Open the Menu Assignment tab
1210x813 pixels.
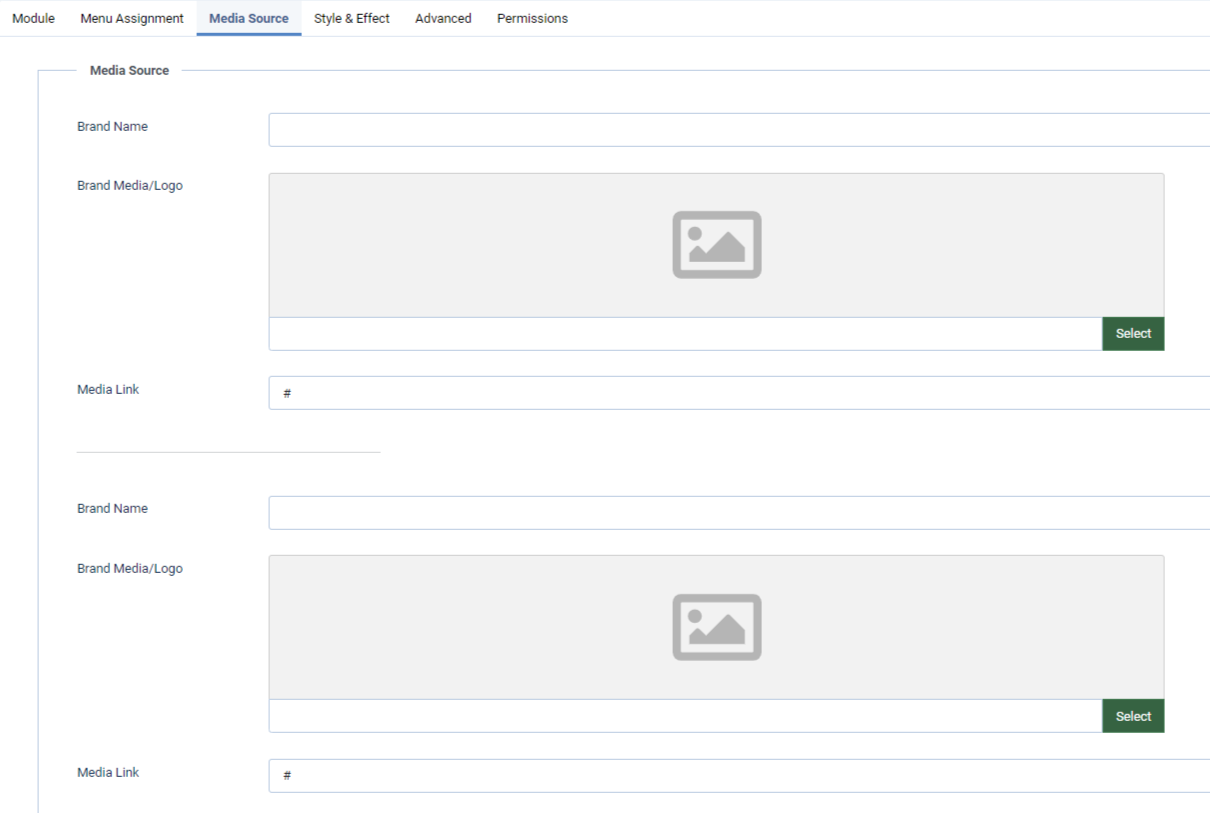132,18
